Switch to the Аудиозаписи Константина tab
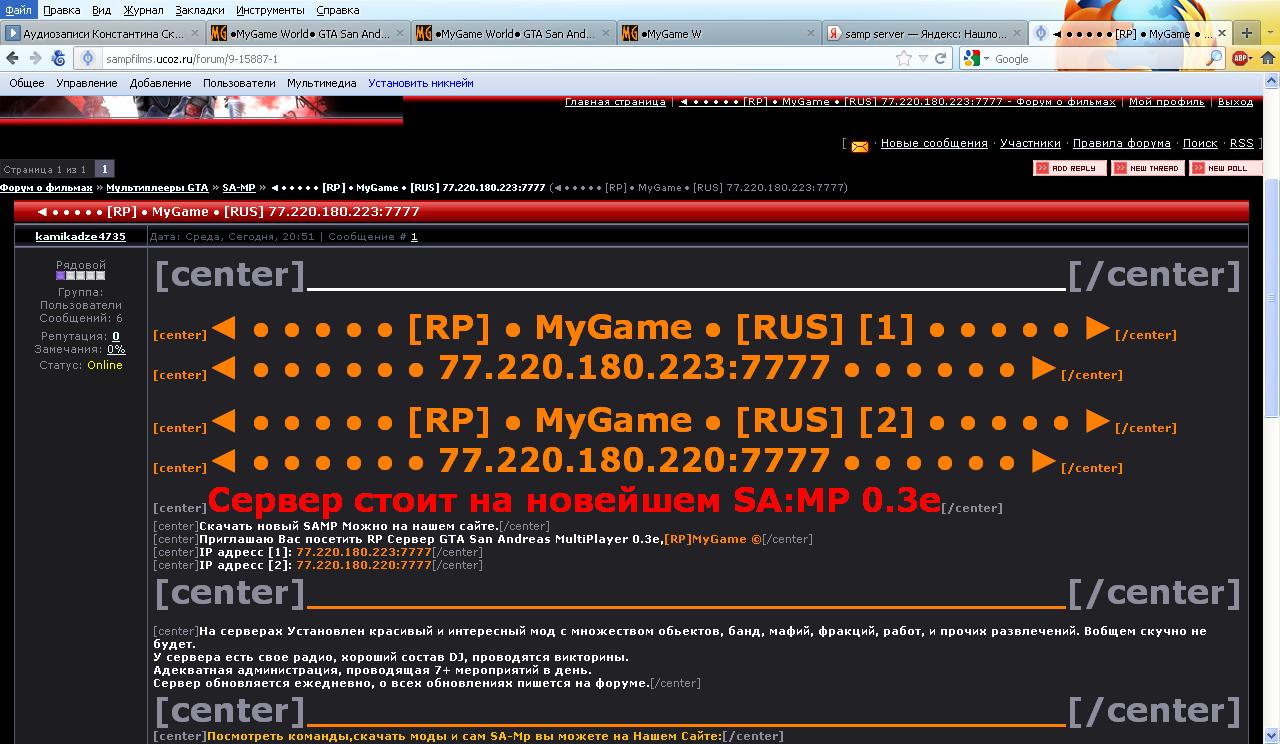 [103, 33]
